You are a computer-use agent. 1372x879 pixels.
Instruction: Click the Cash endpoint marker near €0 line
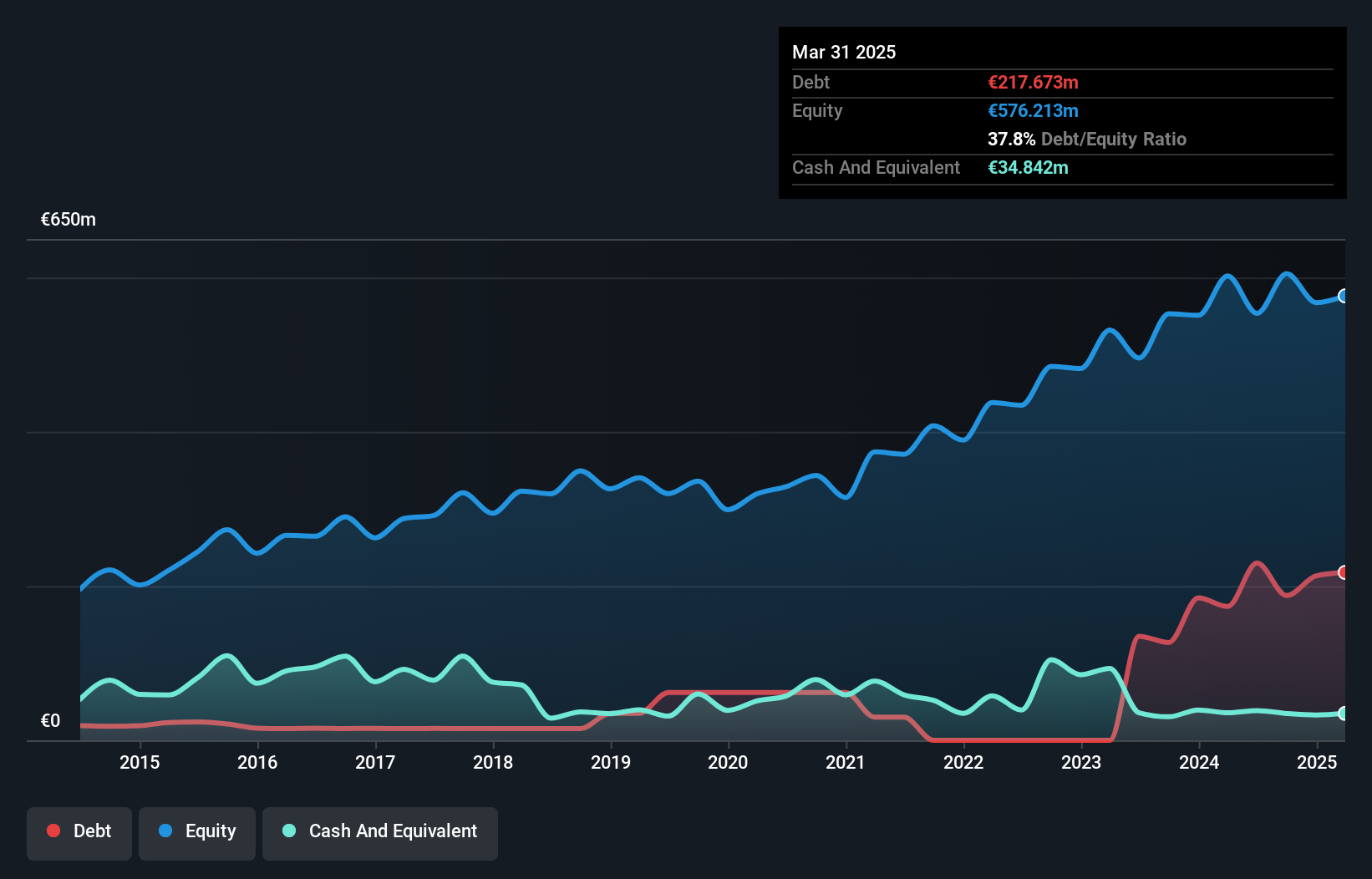pos(1343,714)
